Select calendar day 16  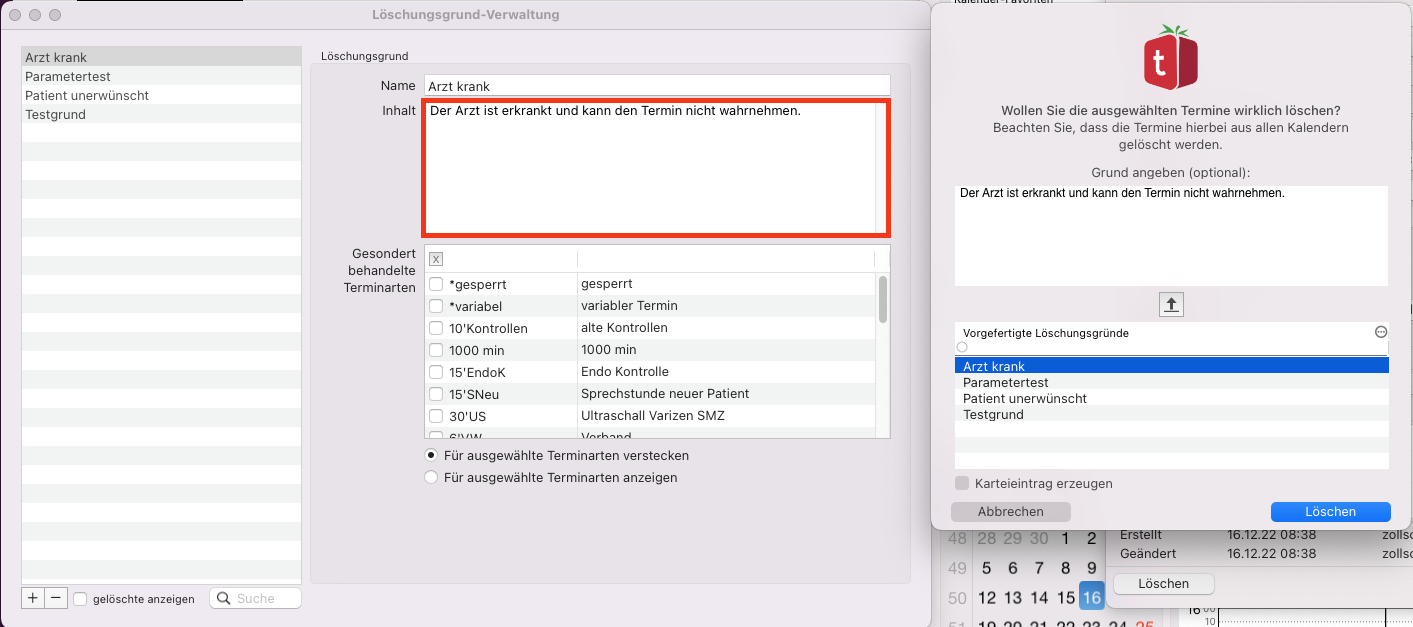(1091, 597)
